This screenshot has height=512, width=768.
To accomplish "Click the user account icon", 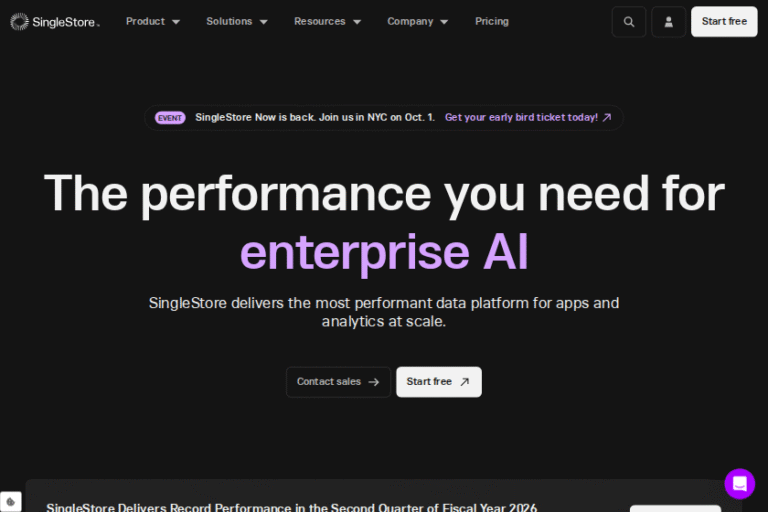I will (669, 22).
